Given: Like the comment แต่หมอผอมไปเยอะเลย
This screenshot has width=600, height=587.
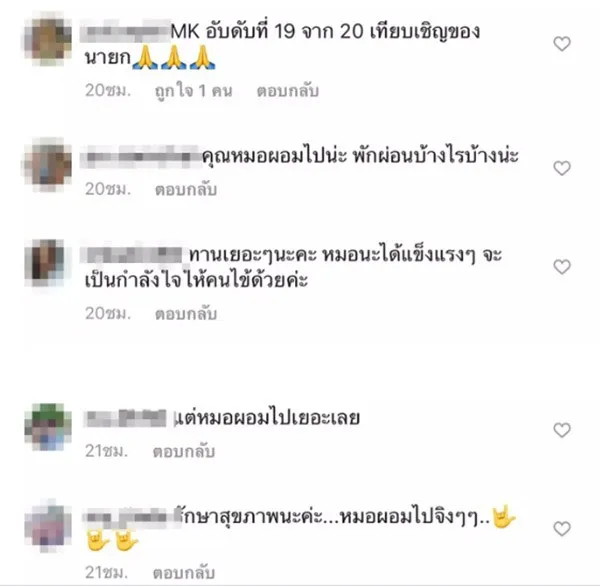Looking at the screenshot, I should point(562,430).
